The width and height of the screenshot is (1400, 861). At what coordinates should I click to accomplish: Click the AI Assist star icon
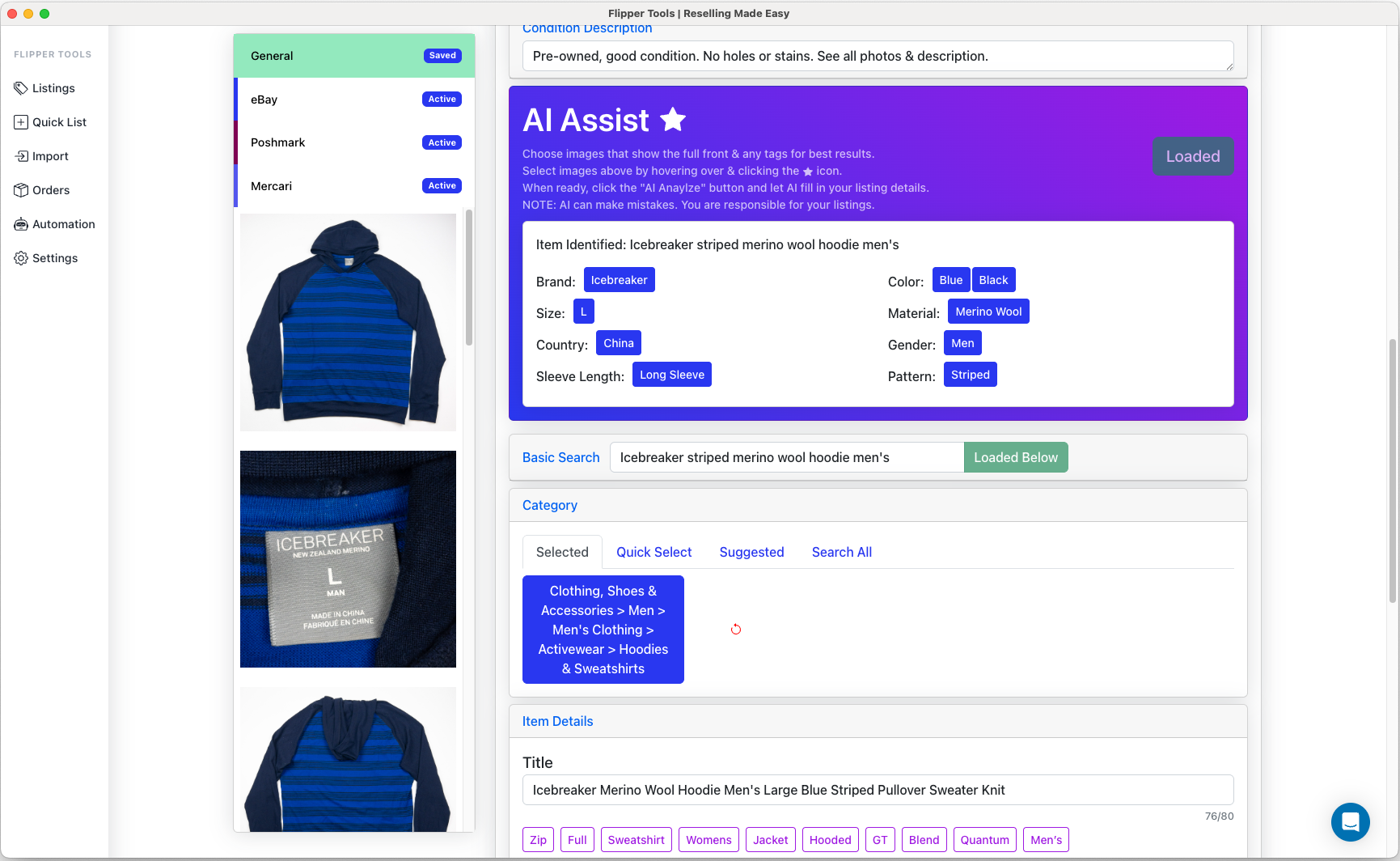pos(673,120)
